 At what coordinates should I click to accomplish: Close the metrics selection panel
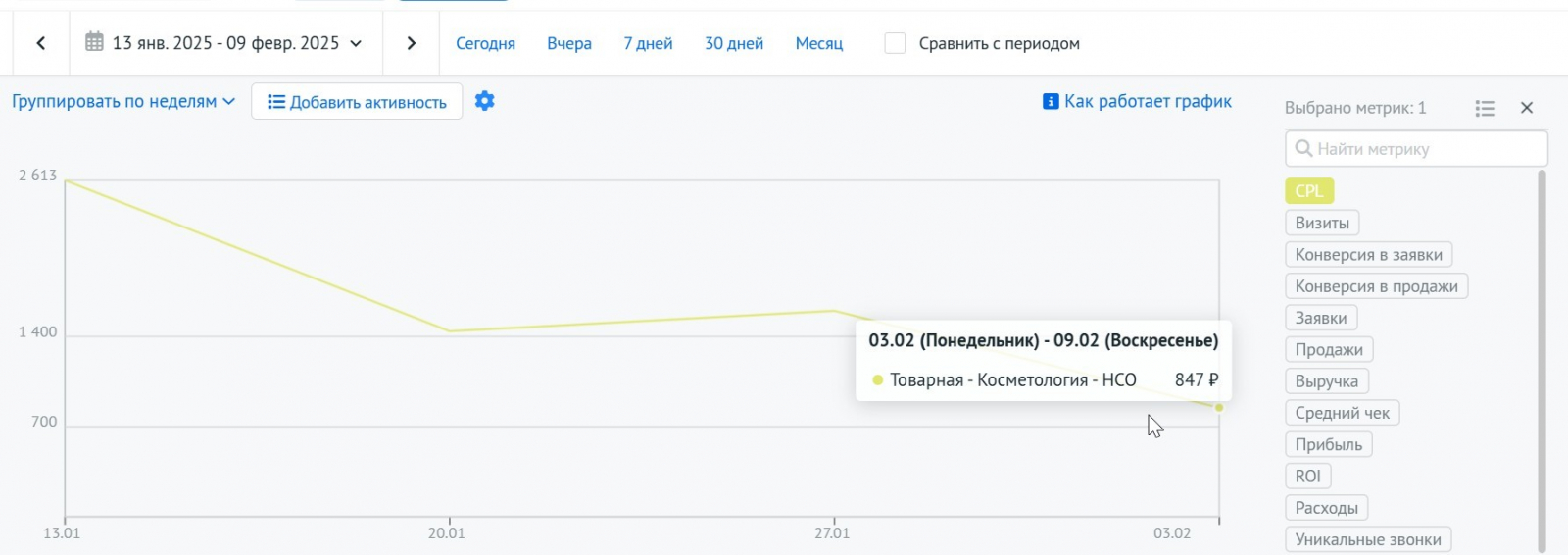1527,108
